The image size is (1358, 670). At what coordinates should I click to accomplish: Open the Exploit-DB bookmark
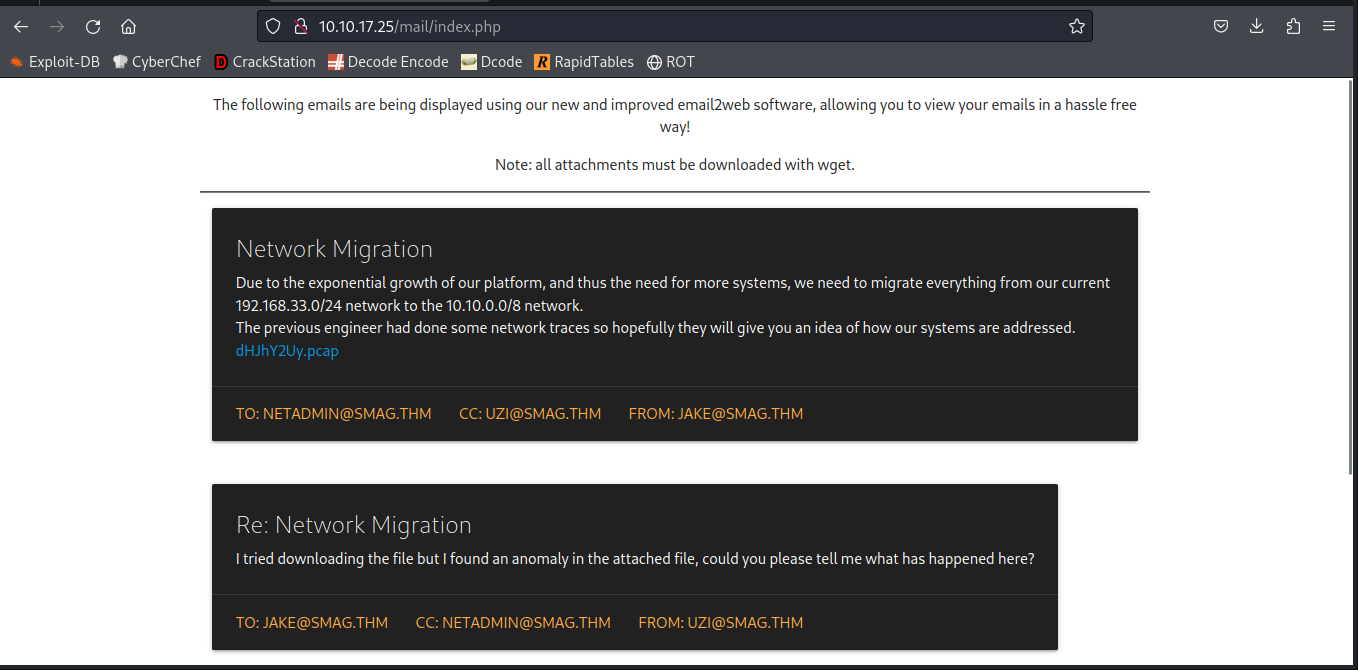56,62
